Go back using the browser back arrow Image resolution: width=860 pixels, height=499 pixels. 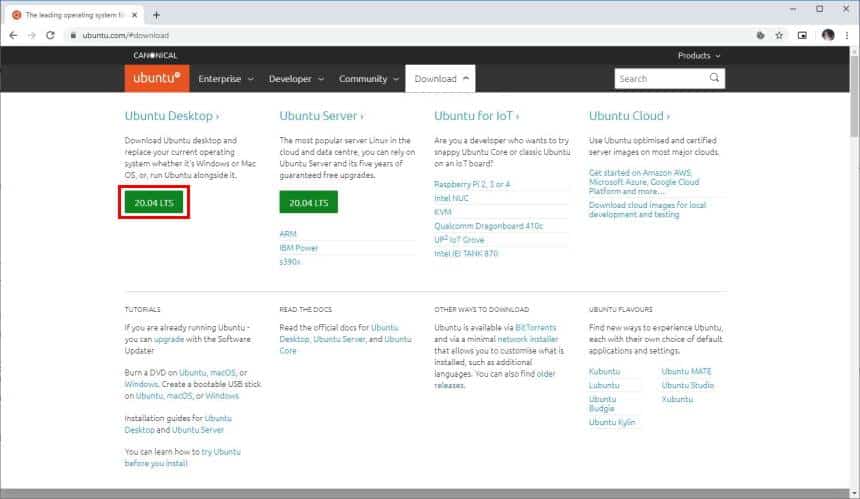click(13, 35)
